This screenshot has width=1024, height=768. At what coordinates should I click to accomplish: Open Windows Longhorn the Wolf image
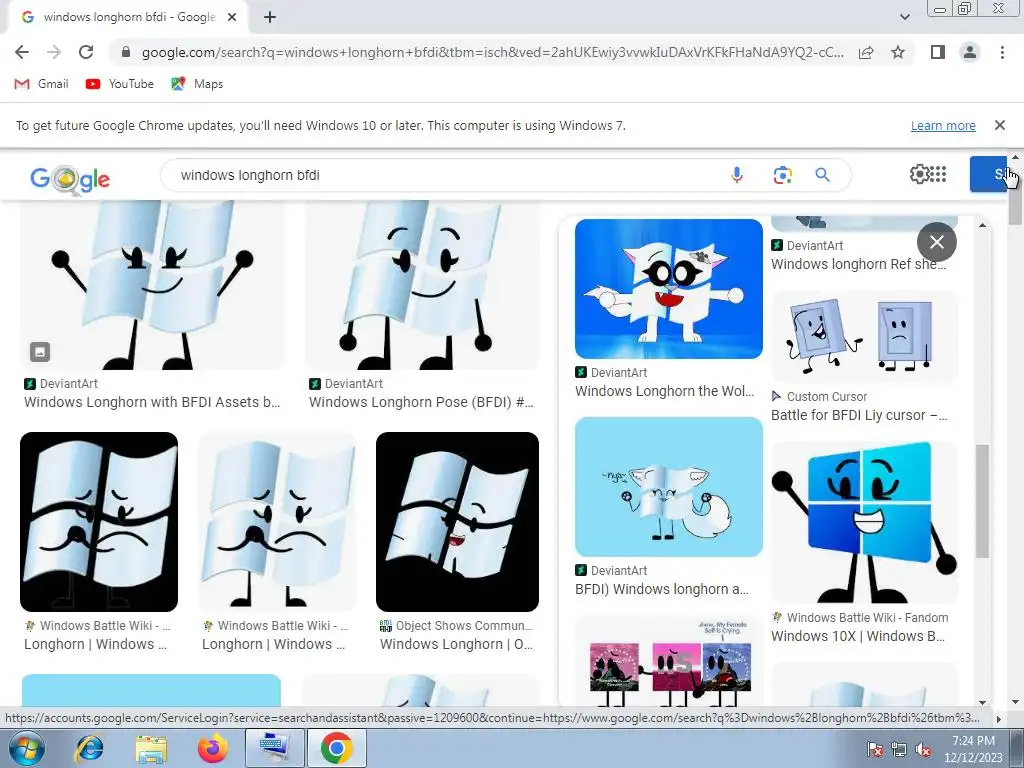[x=669, y=289]
